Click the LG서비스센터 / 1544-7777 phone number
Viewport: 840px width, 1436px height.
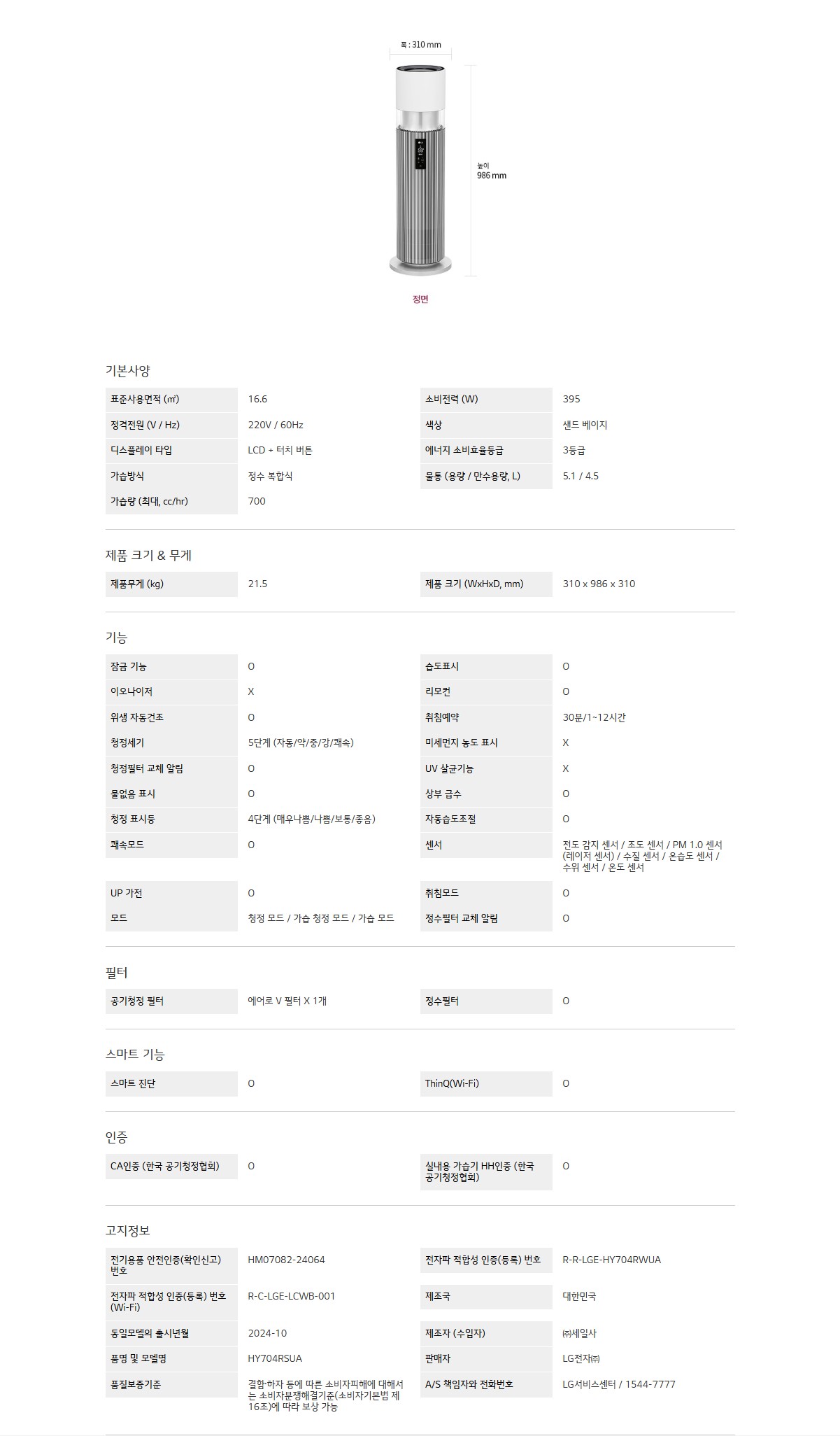coord(619,1384)
